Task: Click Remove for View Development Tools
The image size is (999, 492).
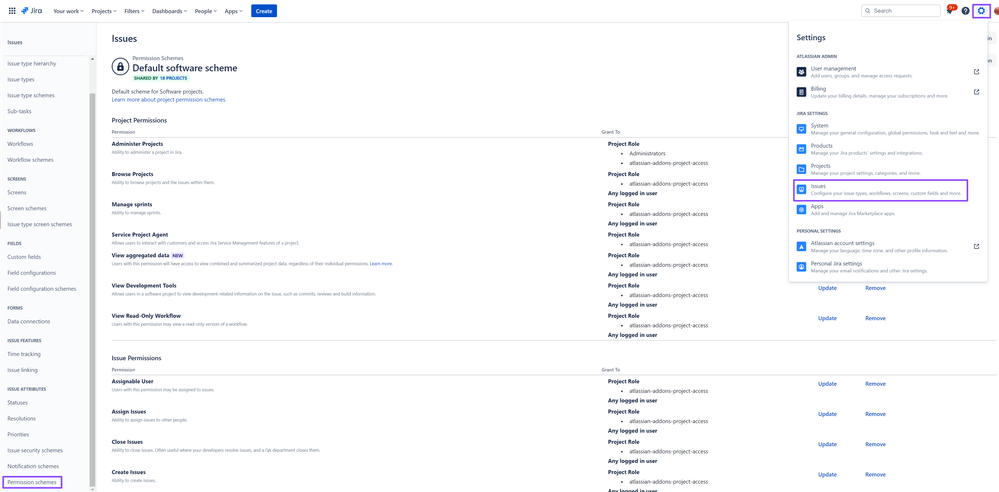Action: tap(875, 288)
